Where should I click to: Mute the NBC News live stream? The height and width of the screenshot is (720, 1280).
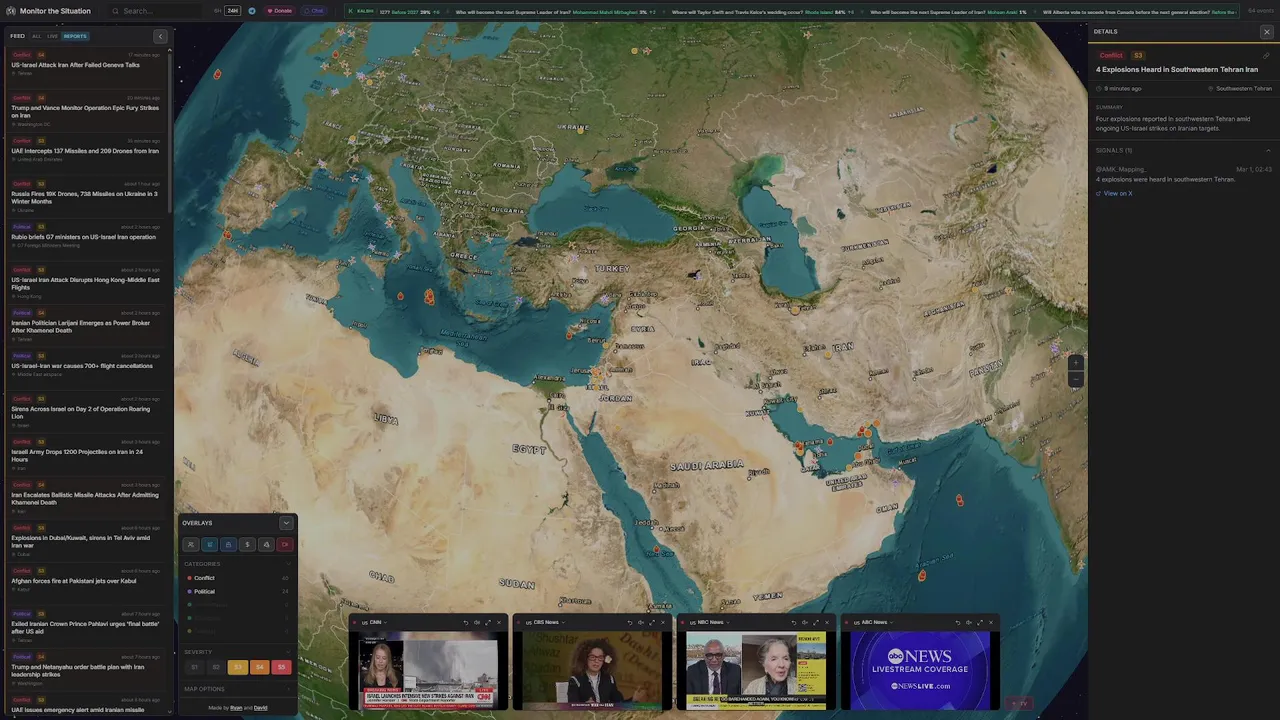805,622
